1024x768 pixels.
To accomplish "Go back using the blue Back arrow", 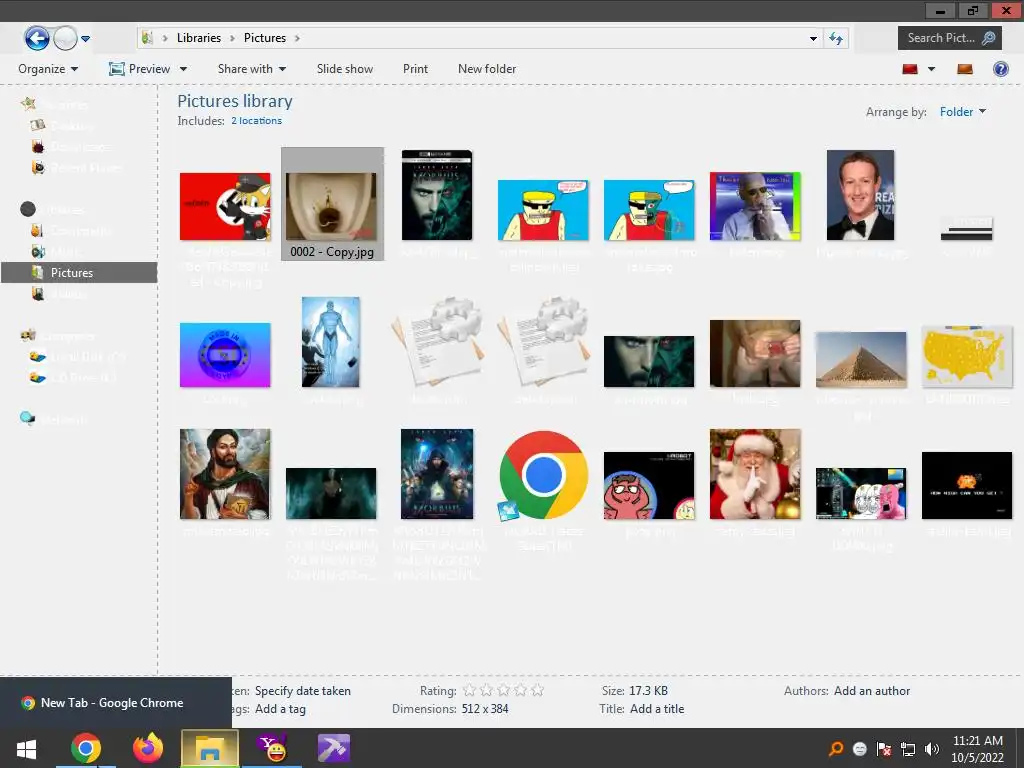I will [37, 38].
